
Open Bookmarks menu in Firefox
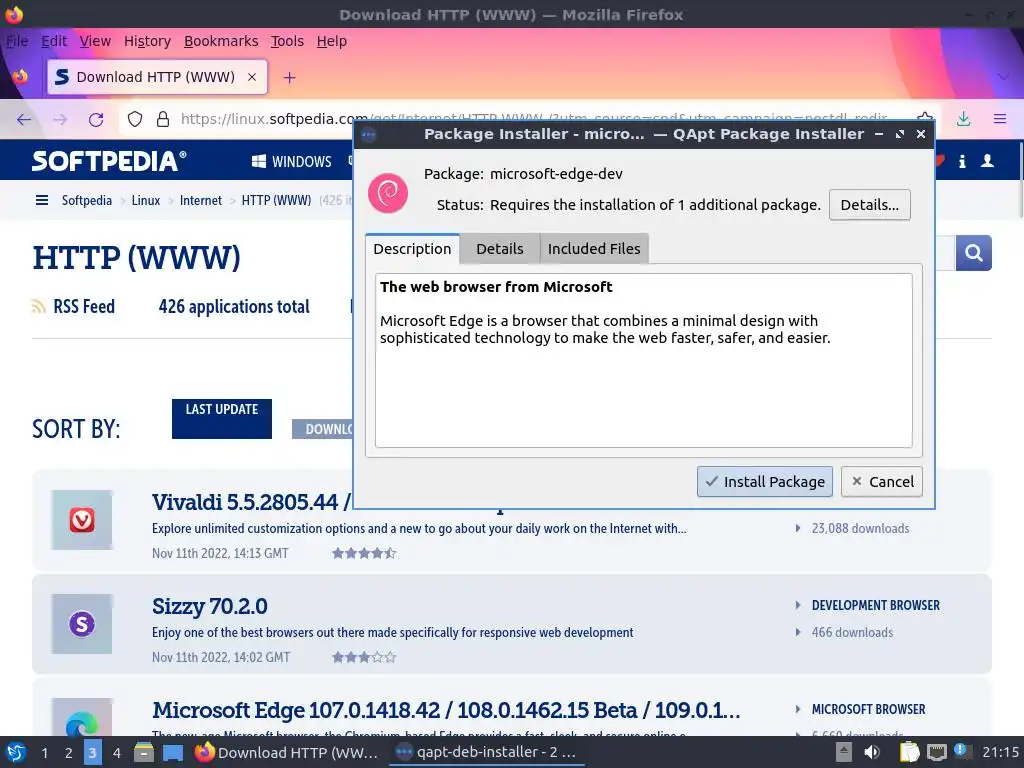[x=221, y=41]
